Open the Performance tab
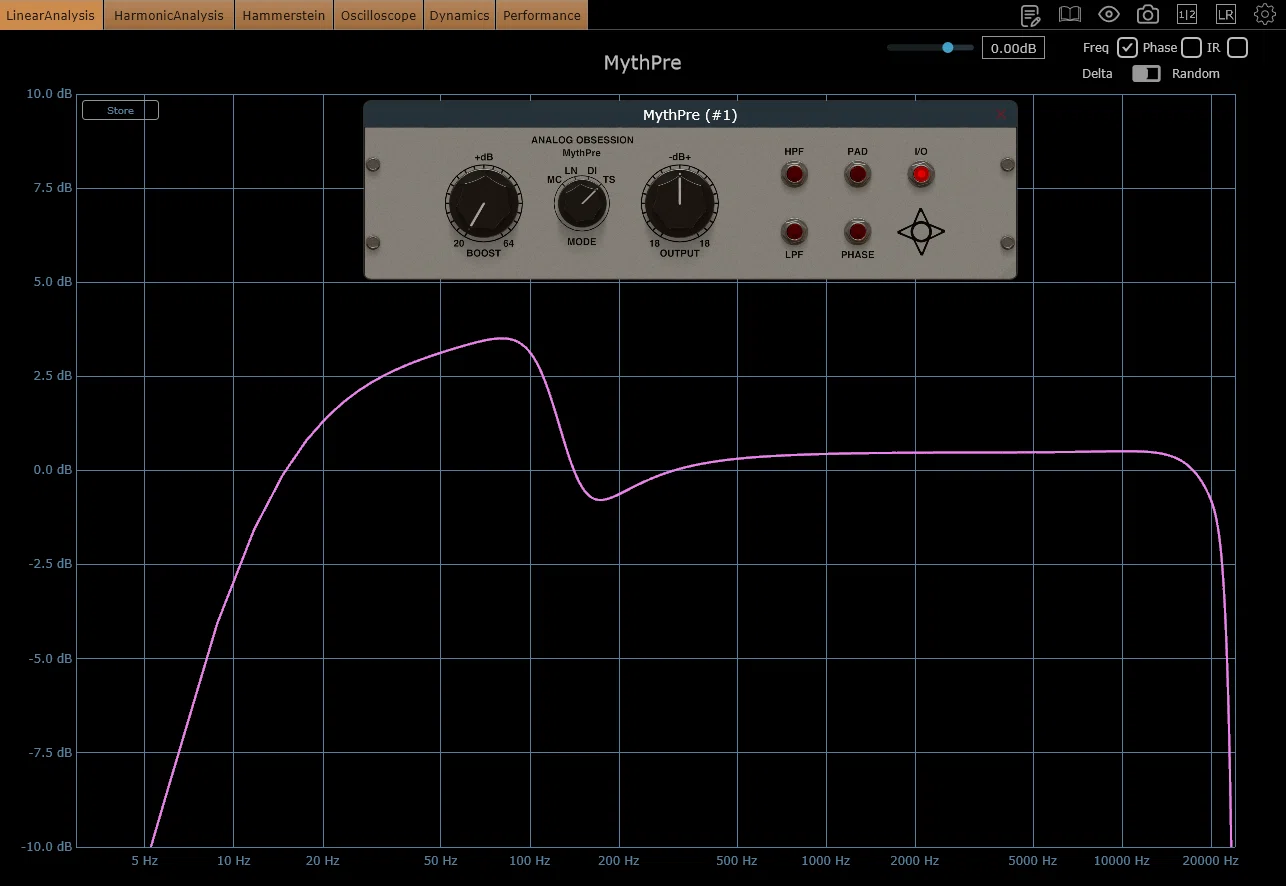1286x886 pixels. coord(542,15)
